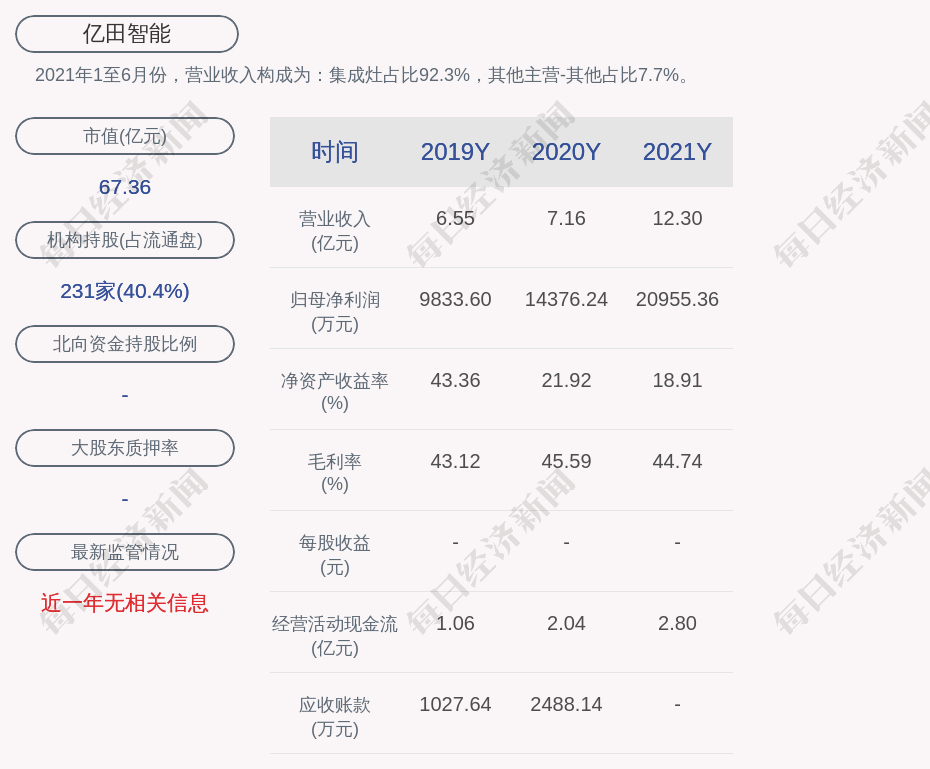This screenshot has height=769, width=930.
Task: Click the 2021 net profit value 20955.36
Action: tap(677, 299)
